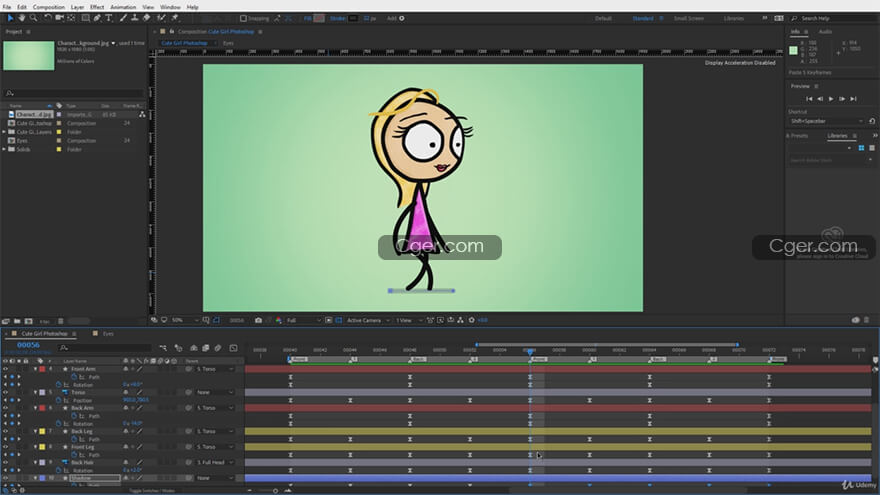Select the Puppet Pin tool
This screenshot has width=880, height=495.
[175, 19]
